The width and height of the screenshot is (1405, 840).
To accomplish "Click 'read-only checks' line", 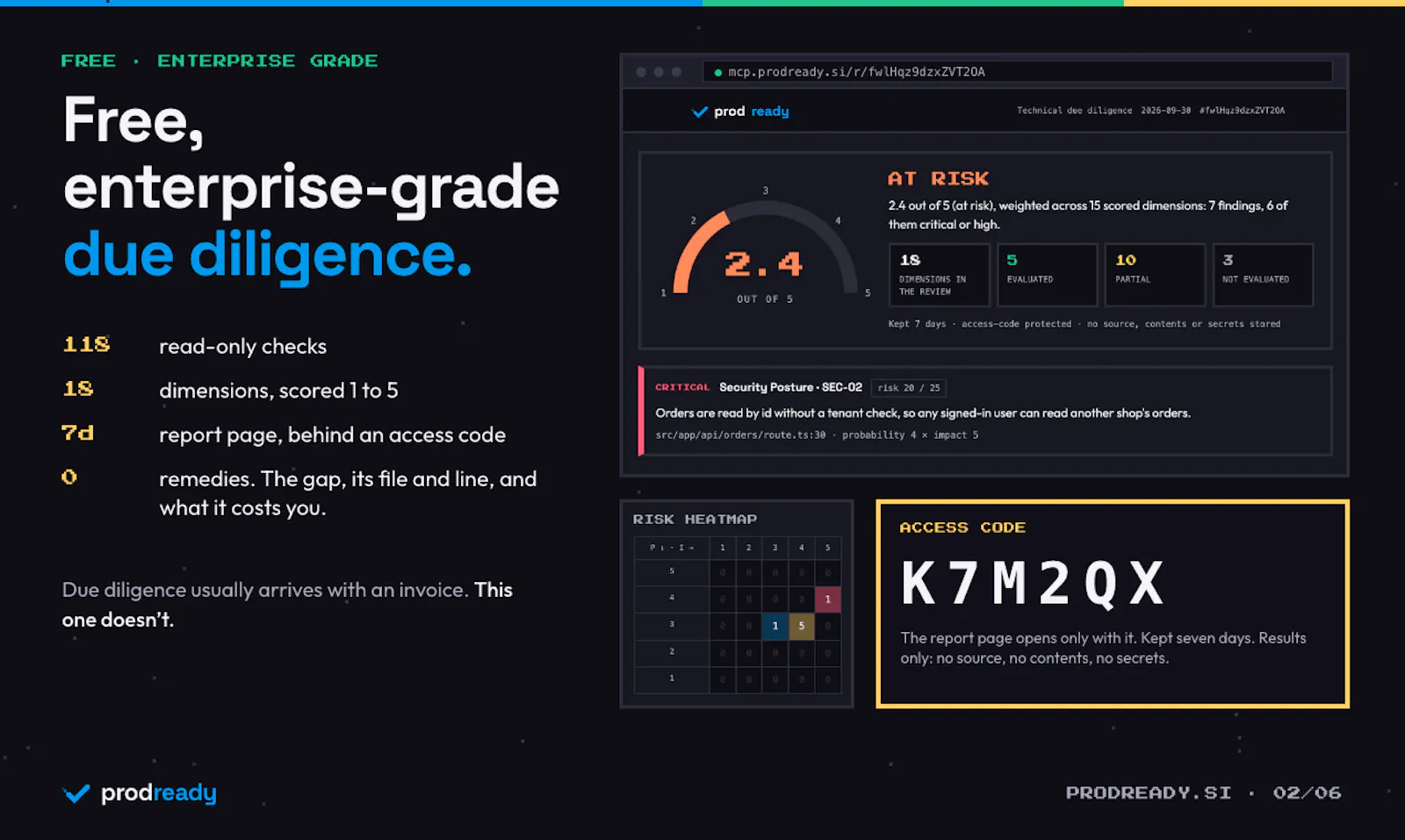I will click(x=242, y=347).
